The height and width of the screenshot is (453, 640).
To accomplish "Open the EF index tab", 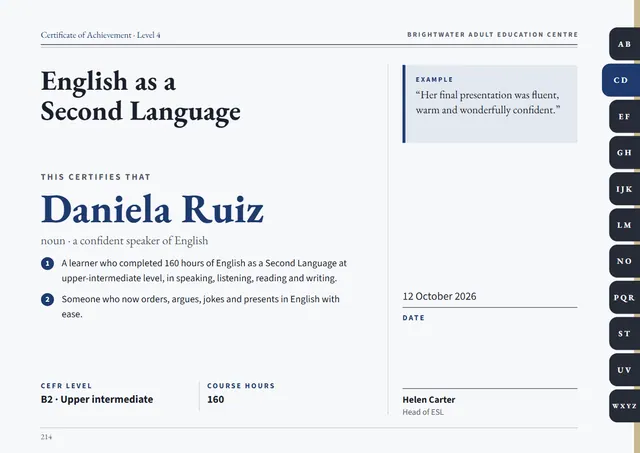I will [x=624, y=116].
